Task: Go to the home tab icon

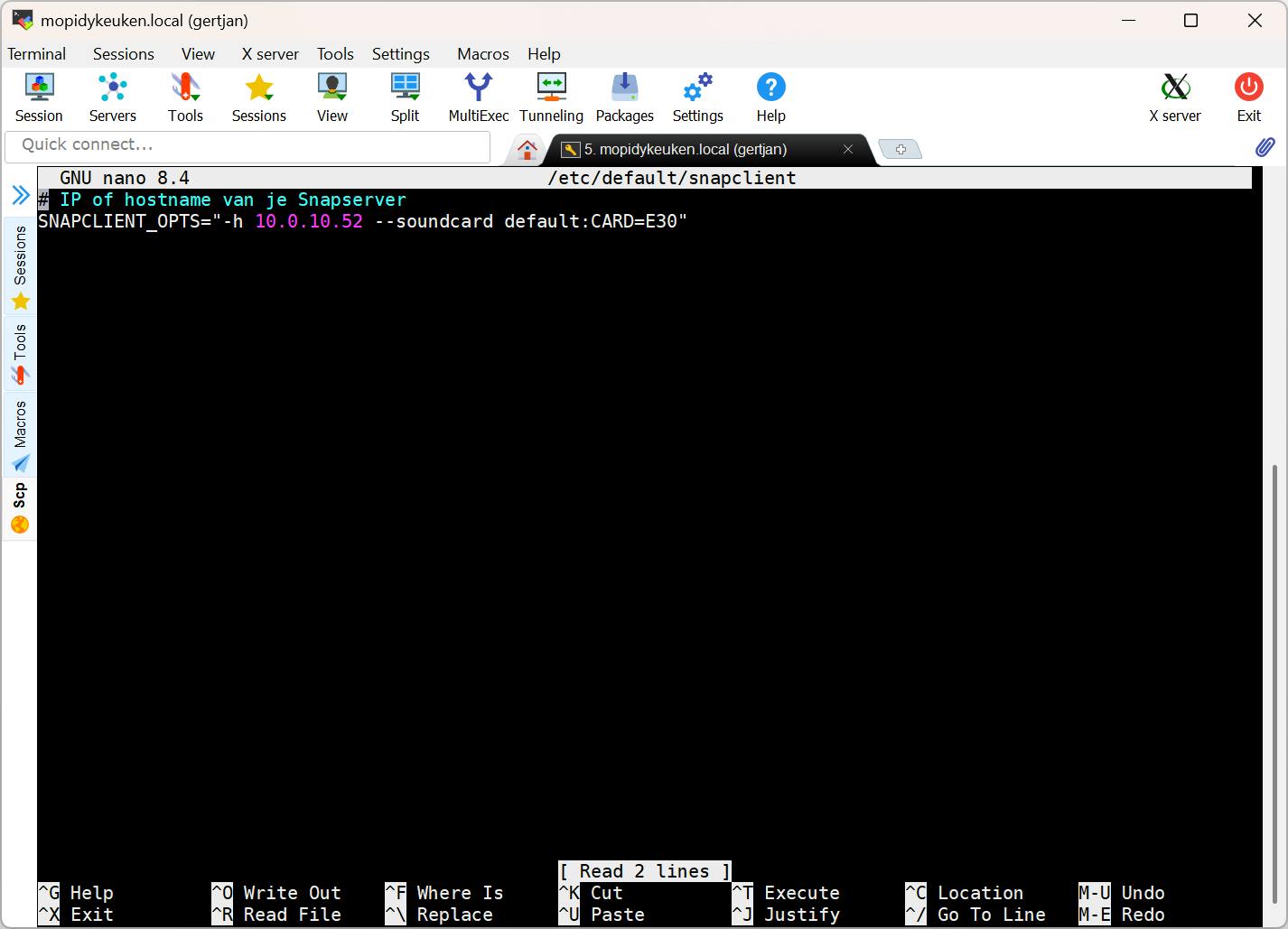Action: [527, 150]
